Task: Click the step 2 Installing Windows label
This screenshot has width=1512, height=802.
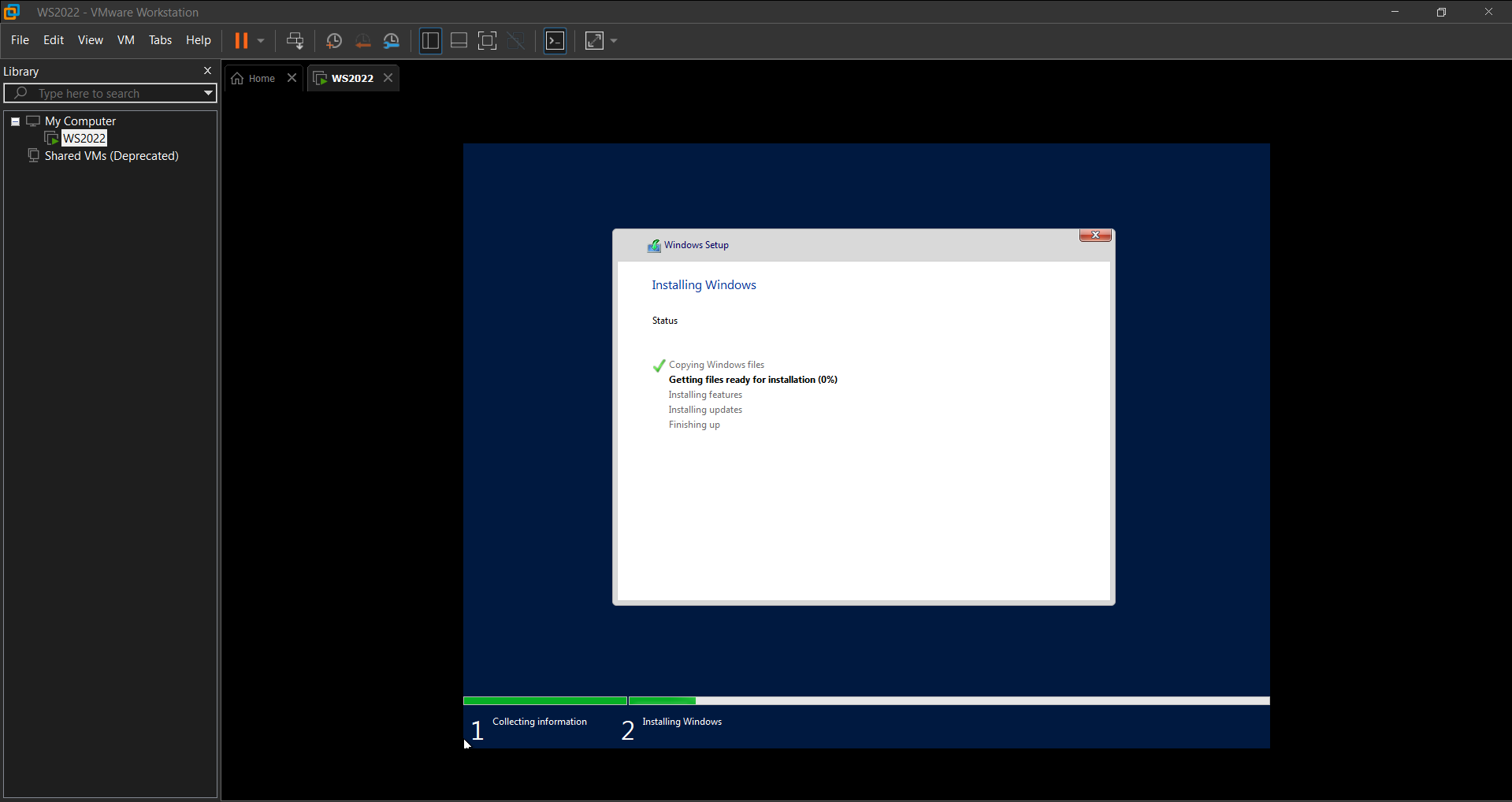Action: 682,722
